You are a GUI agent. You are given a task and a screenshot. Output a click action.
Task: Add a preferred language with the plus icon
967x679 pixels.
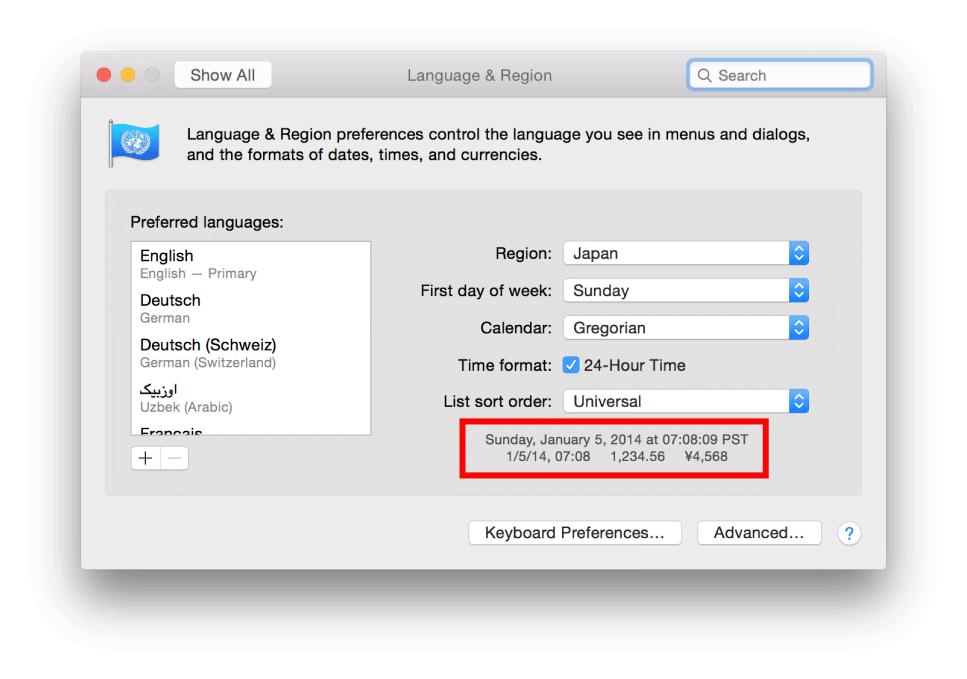pyautogui.click(x=145, y=457)
